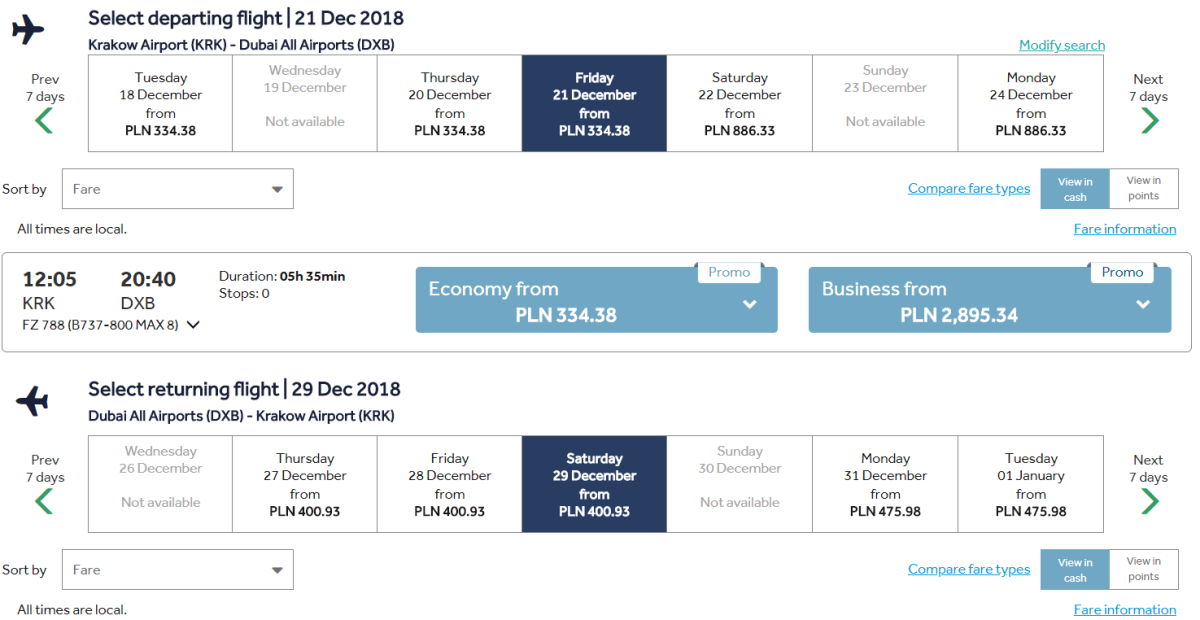Select Tuesday 18 December departing date

160,104
